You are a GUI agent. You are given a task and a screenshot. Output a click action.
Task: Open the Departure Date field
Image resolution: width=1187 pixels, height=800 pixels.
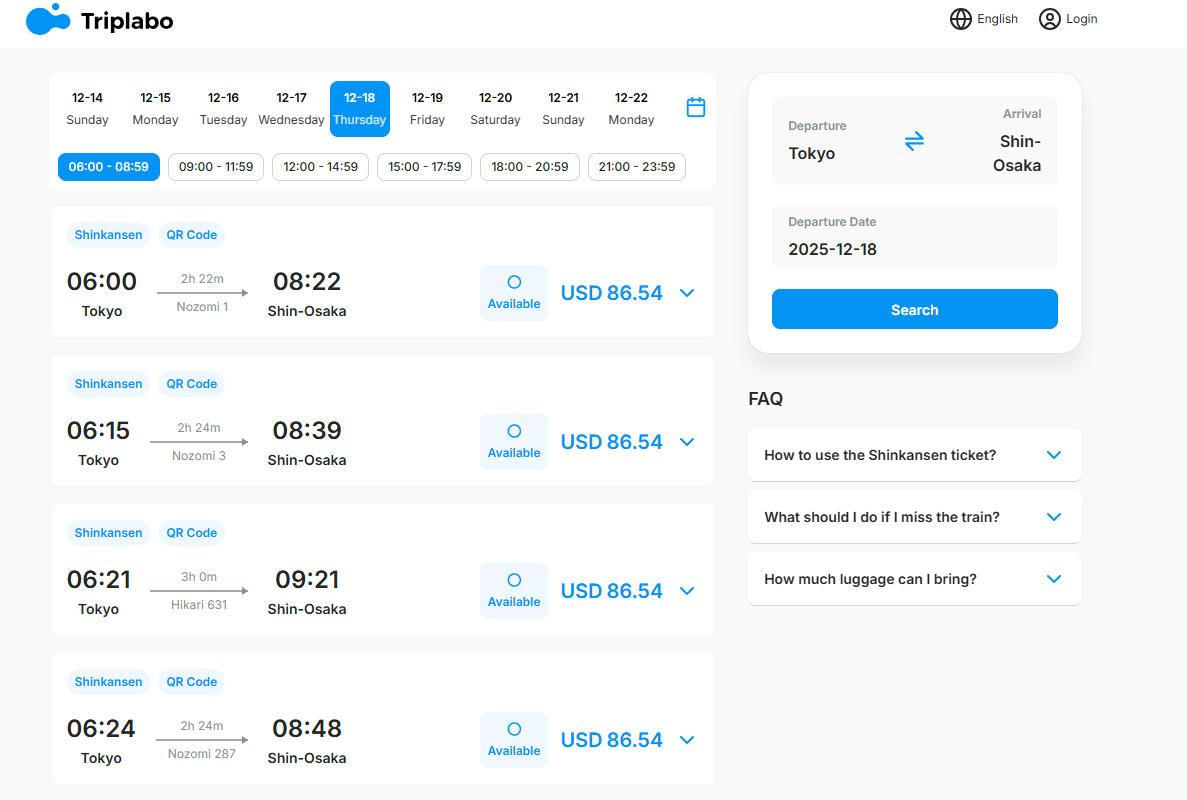tap(914, 238)
